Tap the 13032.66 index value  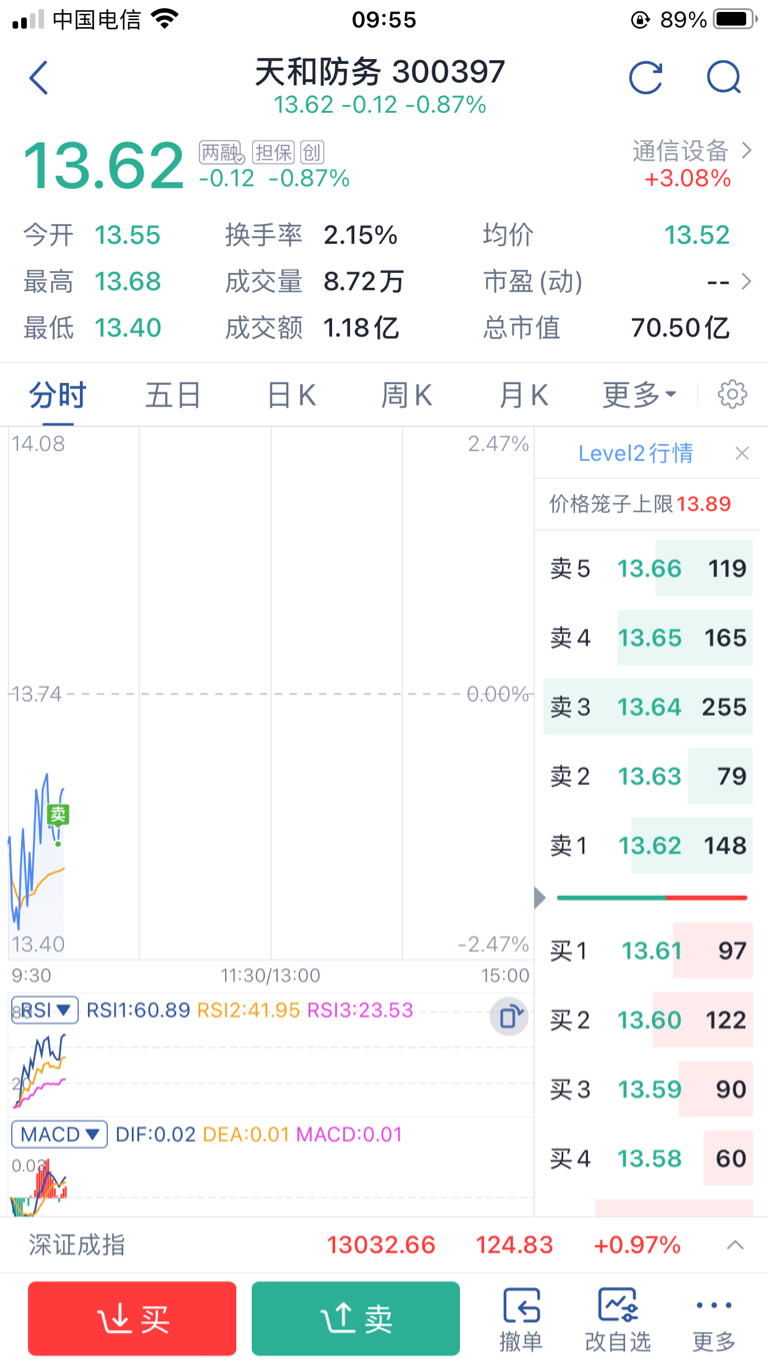pyautogui.click(x=381, y=1245)
